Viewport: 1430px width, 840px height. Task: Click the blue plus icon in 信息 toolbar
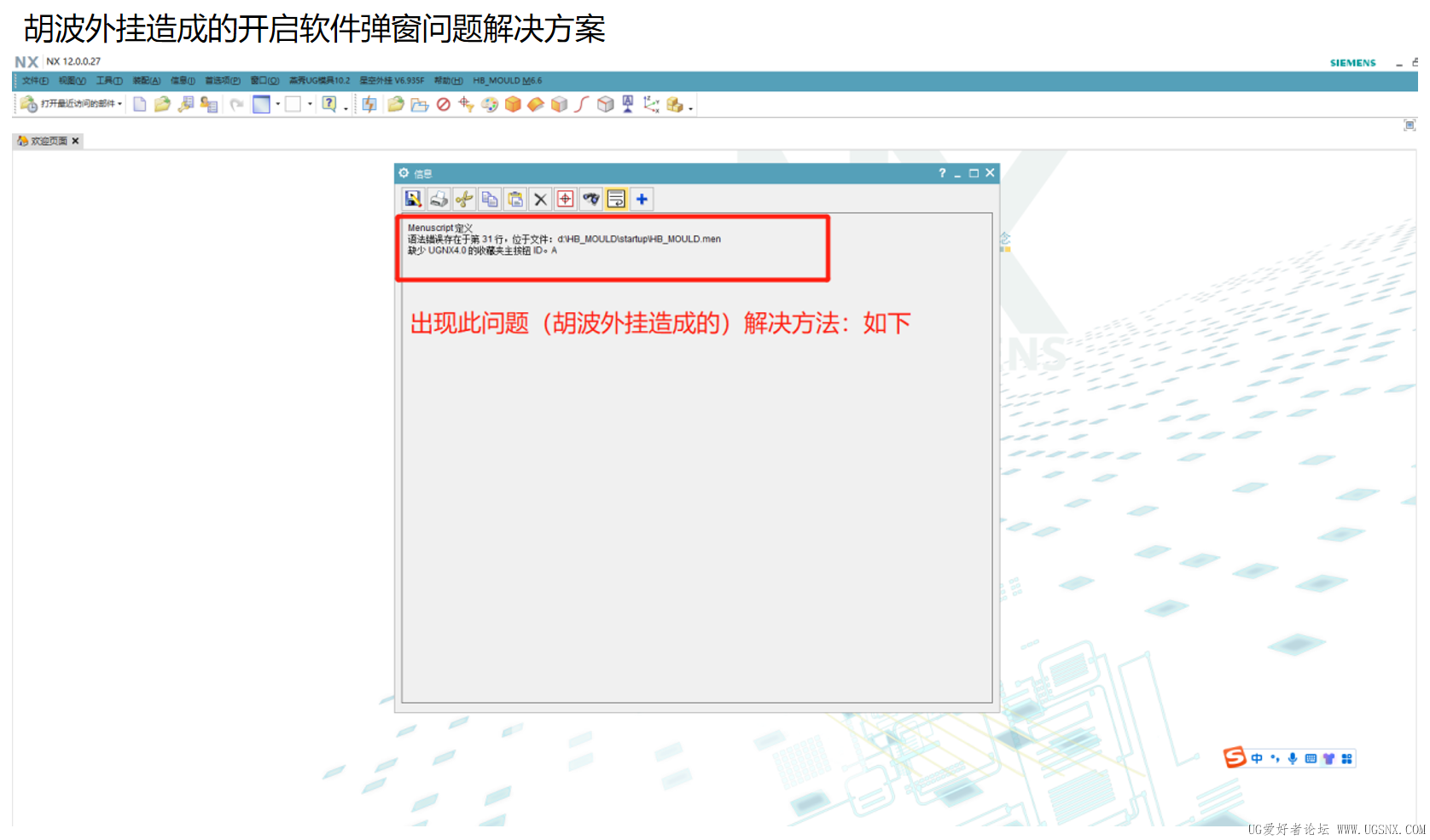[x=642, y=199]
